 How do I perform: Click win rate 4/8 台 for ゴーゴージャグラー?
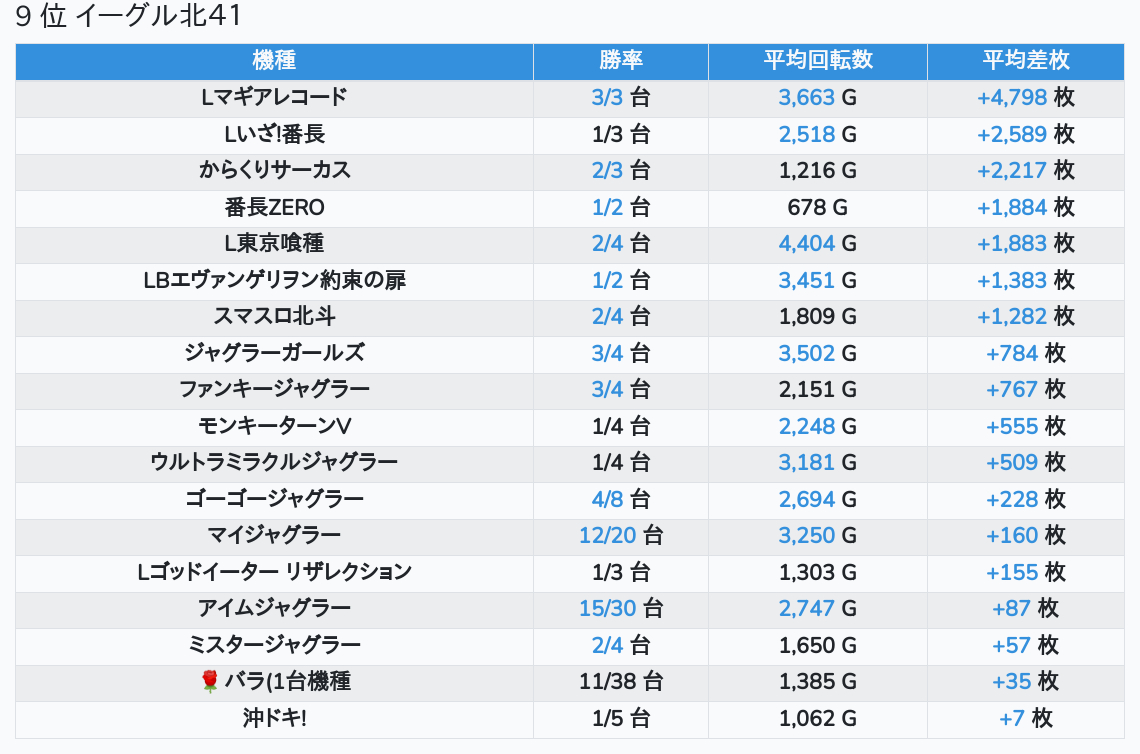click(621, 499)
